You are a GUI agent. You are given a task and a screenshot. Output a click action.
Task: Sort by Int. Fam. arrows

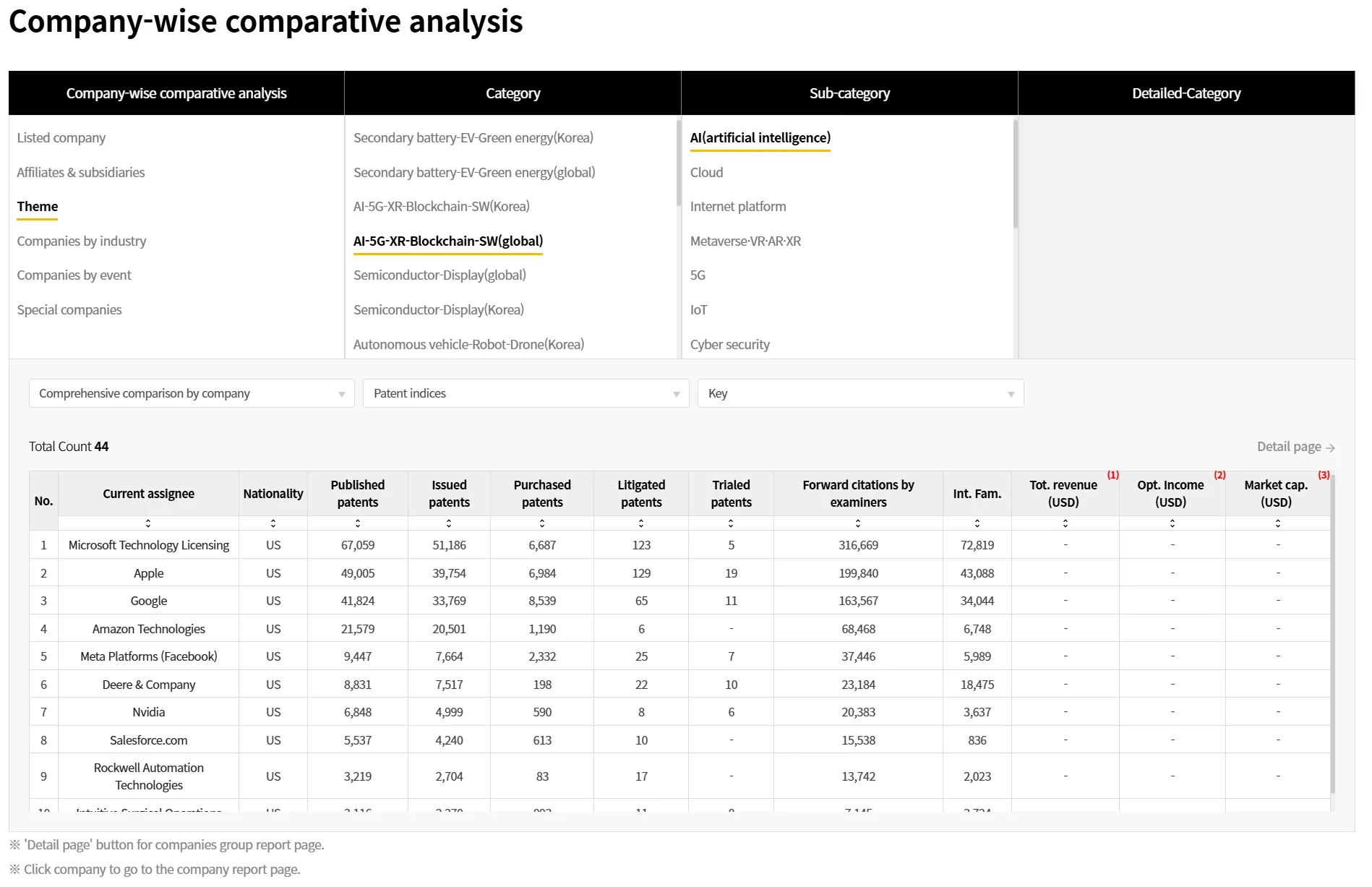tap(977, 523)
